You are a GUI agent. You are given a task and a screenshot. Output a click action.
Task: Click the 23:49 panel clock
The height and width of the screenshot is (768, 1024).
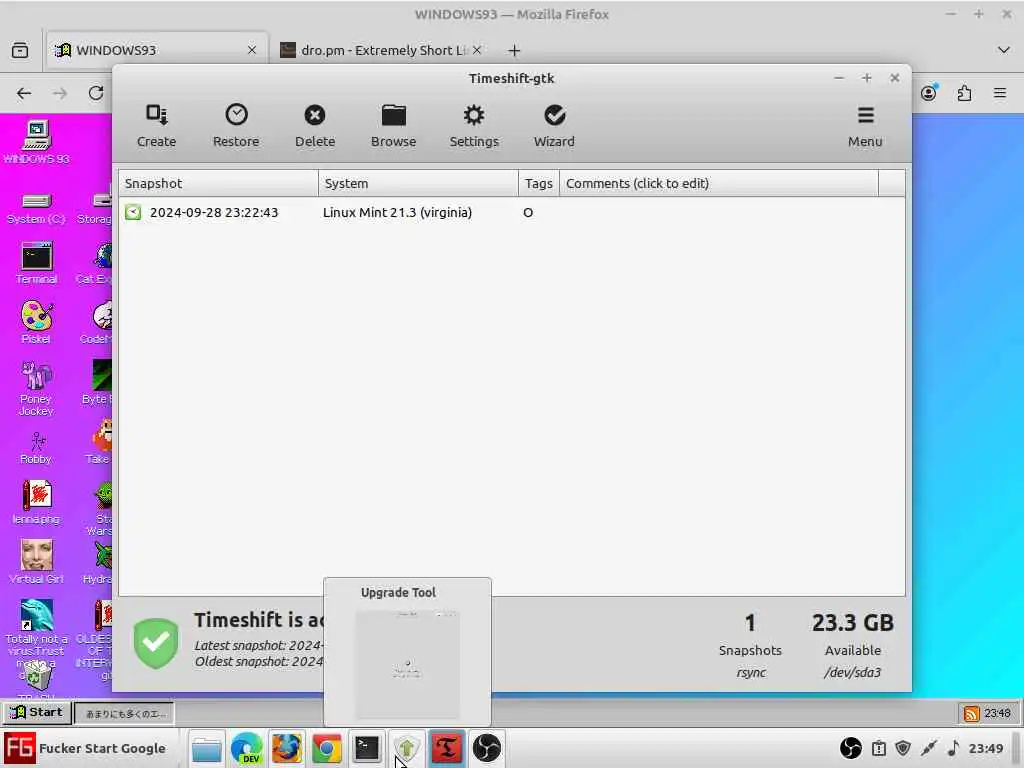[986, 748]
